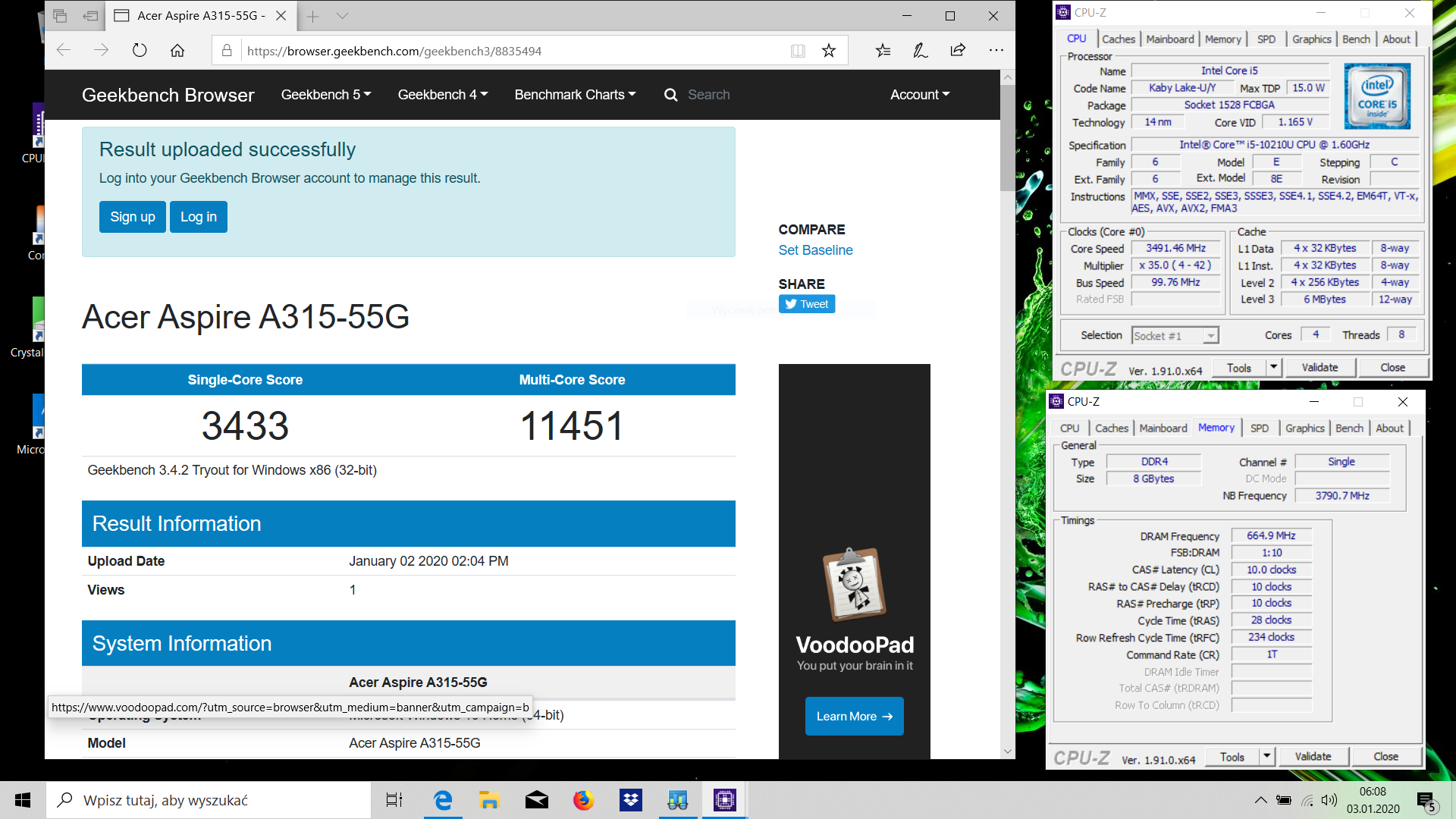Open Geekbench 5 dropdown menu
The height and width of the screenshot is (819, 1456).
326,95
